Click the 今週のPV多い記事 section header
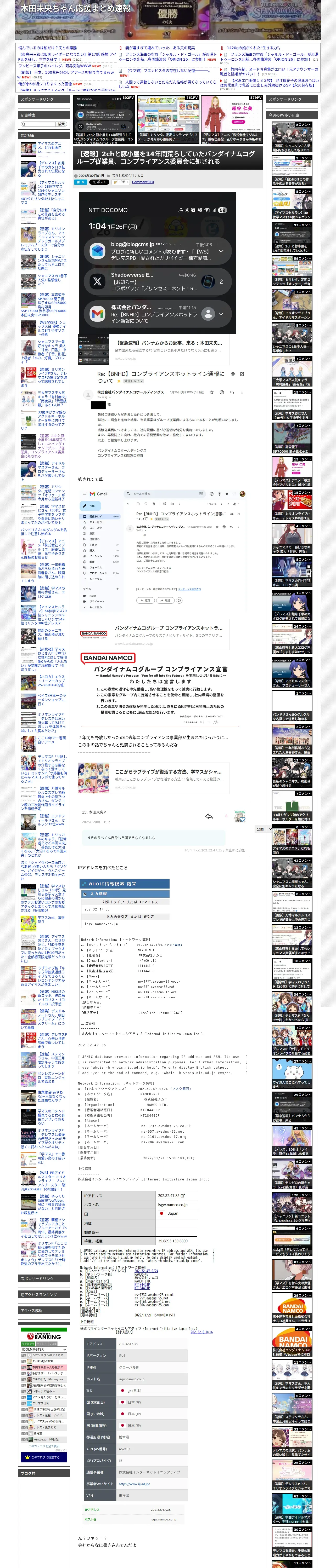The width and height of the screenshot is (336, 1568). [292, 115]
